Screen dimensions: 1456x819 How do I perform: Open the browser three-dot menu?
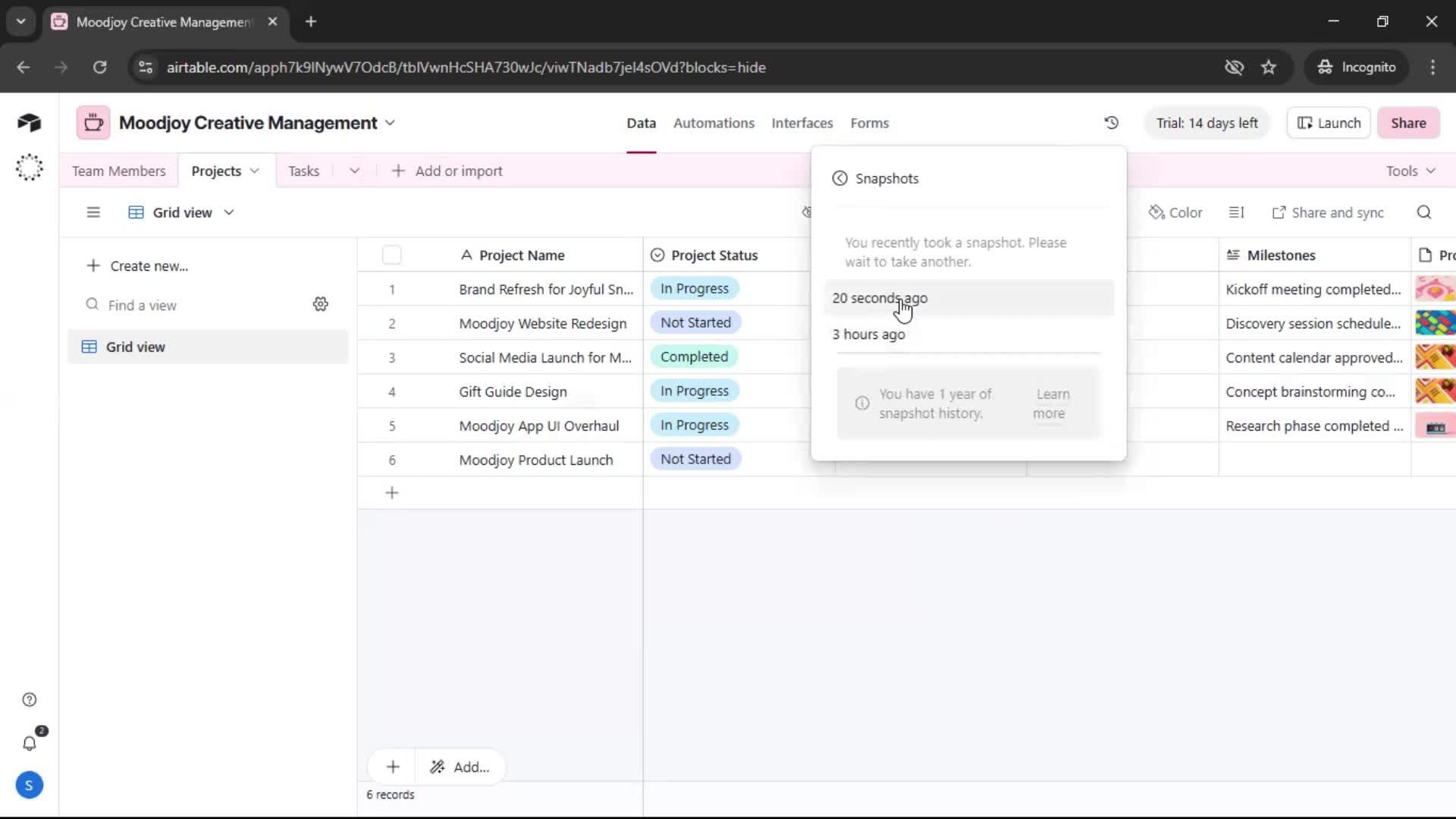coord(1432,67)
